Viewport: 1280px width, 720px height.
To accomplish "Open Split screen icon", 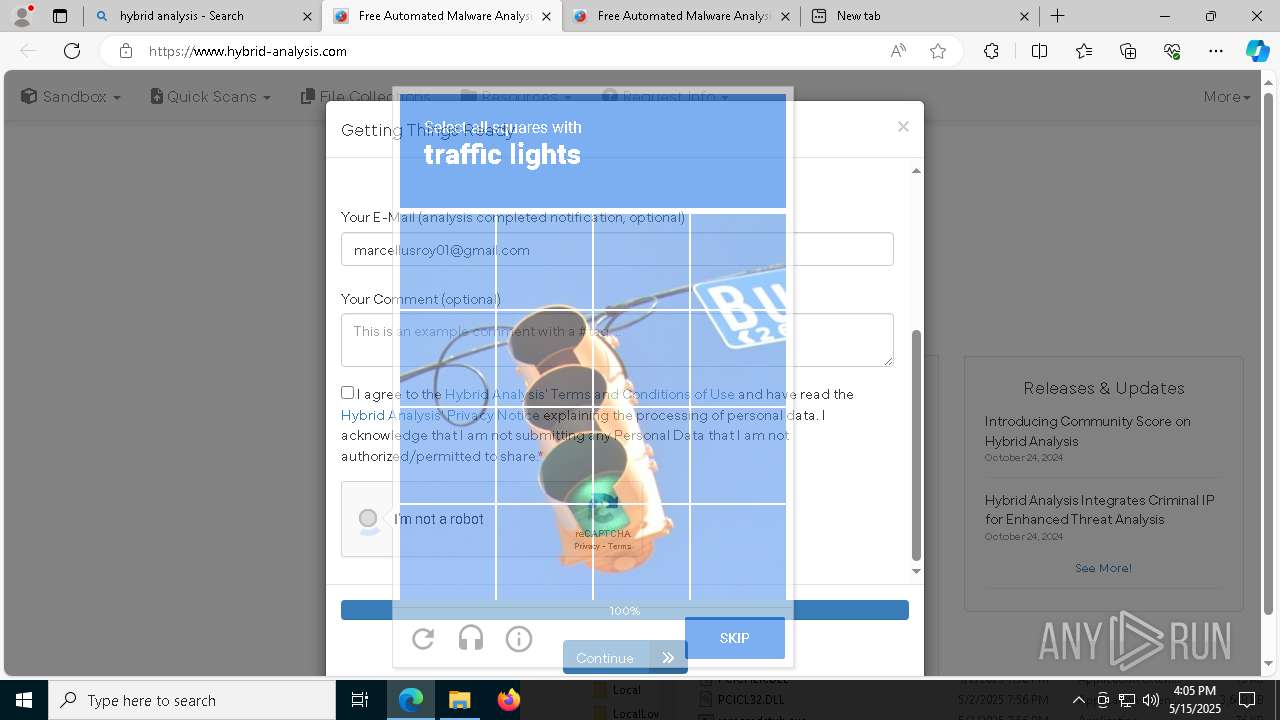I will (1039, 51).
